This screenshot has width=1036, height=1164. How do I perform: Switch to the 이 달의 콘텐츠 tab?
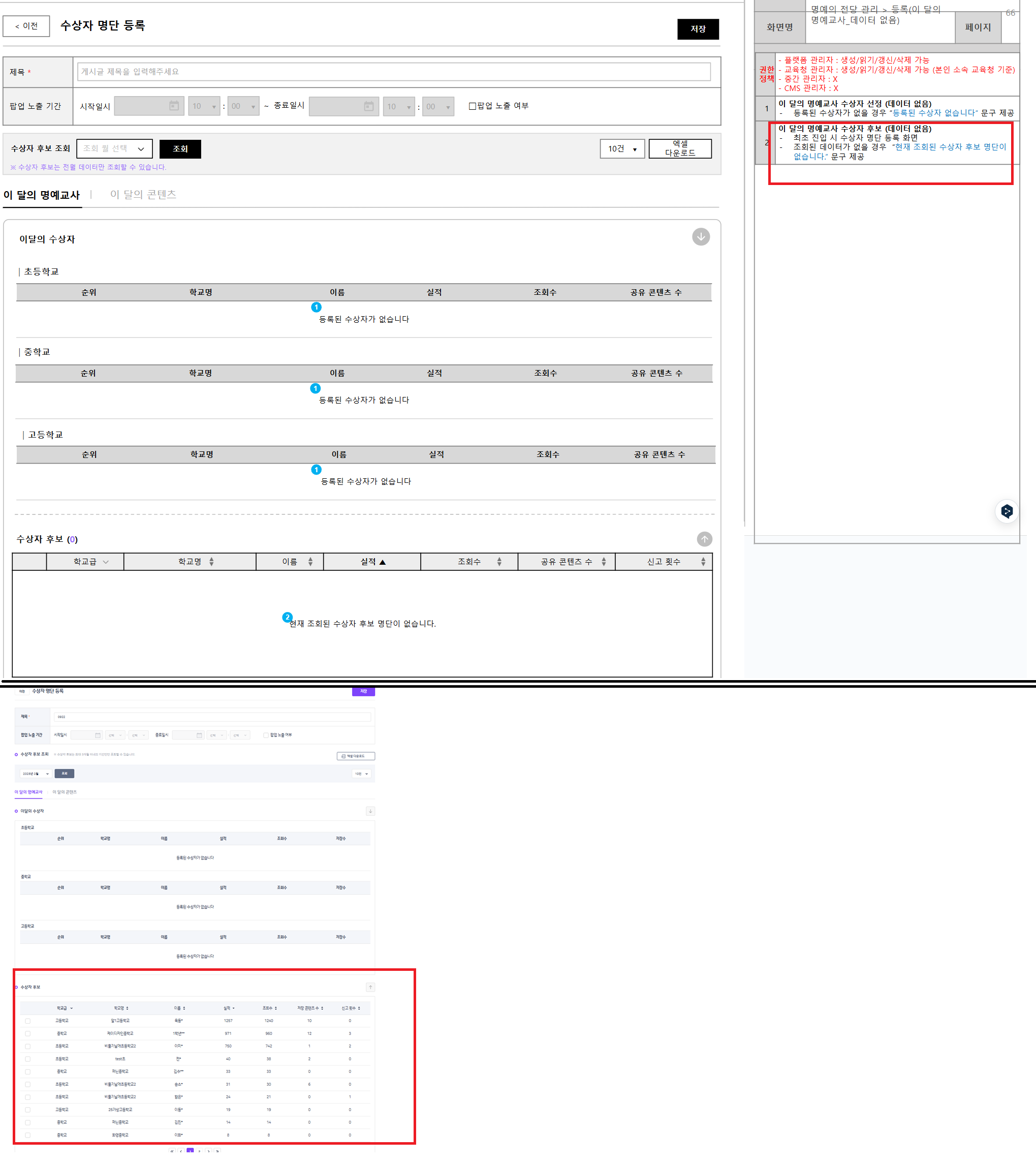click(x=143, y=195)
